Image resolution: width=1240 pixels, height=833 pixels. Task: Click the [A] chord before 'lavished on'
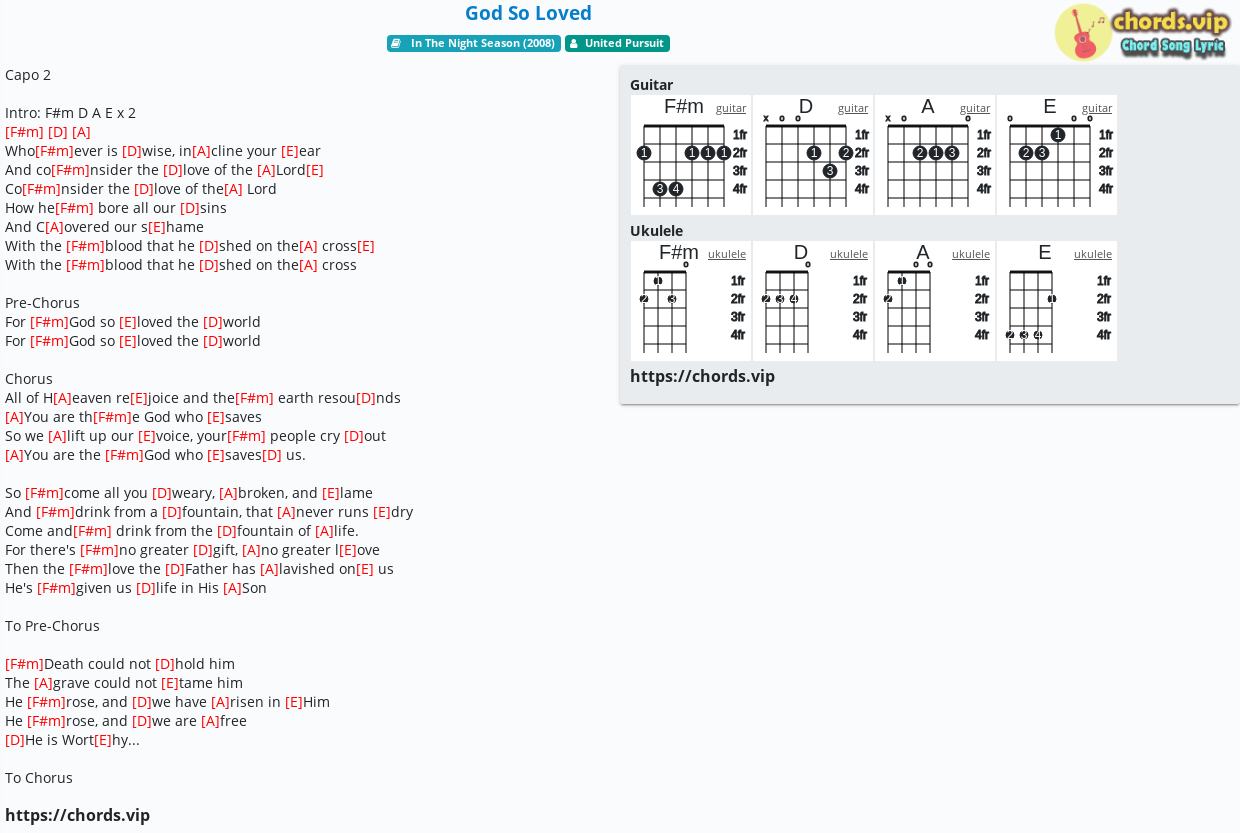[269, 569]
